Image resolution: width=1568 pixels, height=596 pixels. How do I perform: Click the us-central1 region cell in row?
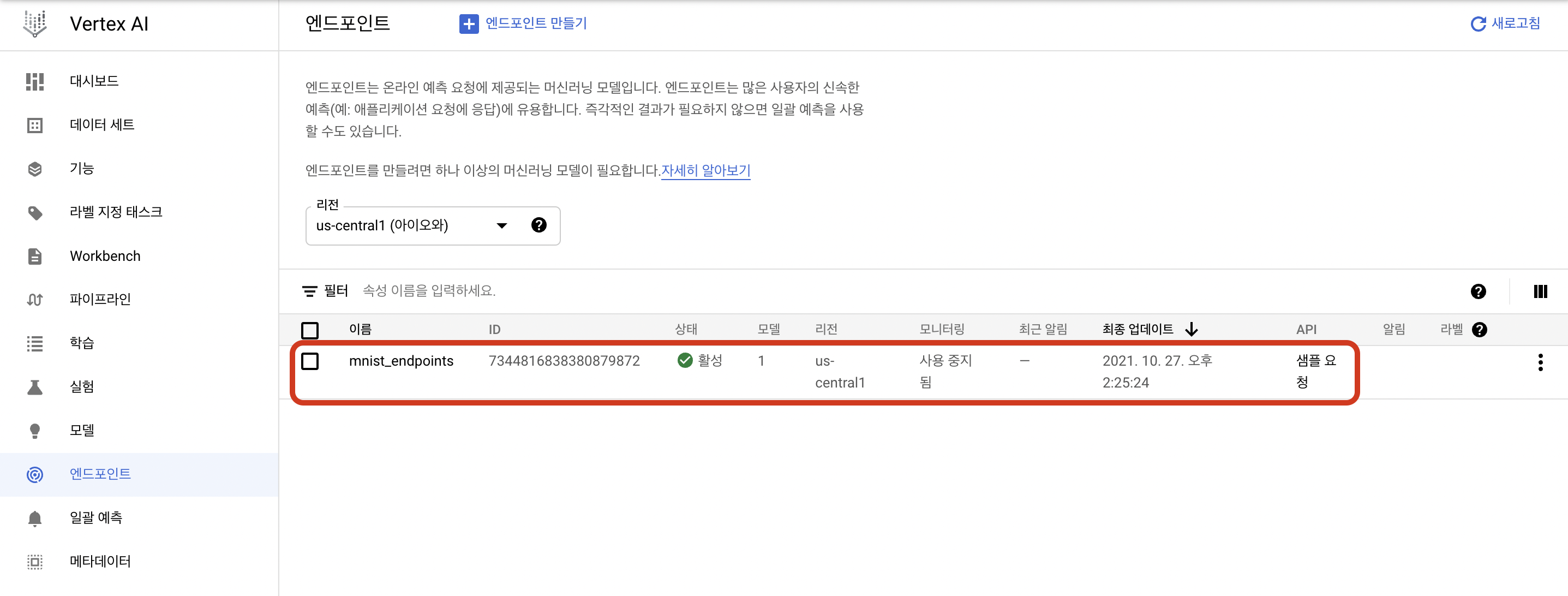point(840,372)
